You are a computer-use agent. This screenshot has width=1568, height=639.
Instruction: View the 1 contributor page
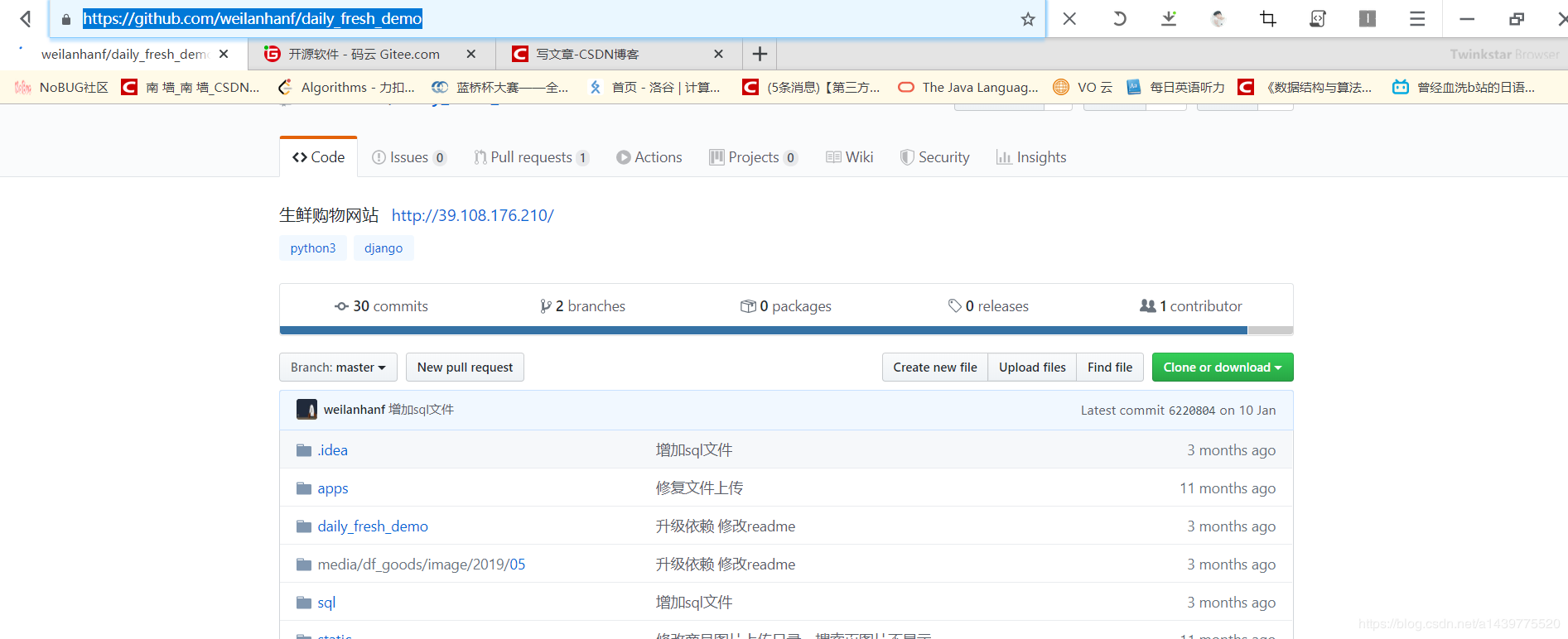click(x=1191, y=306)
